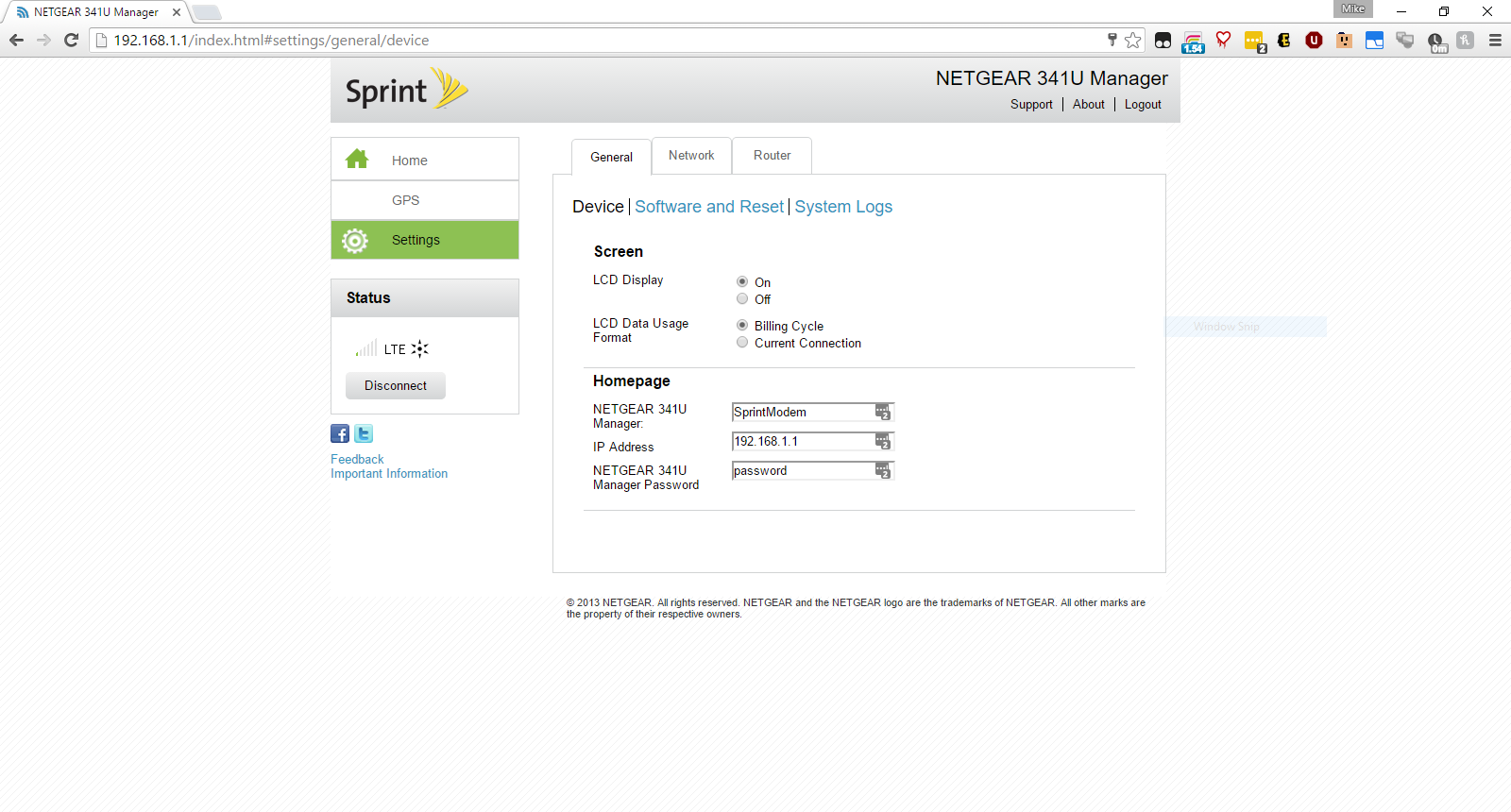Close the NETGEAR 341U Manager browser tab
Image resolution: width=1511 pixels, height=812 pixels.
177,12
